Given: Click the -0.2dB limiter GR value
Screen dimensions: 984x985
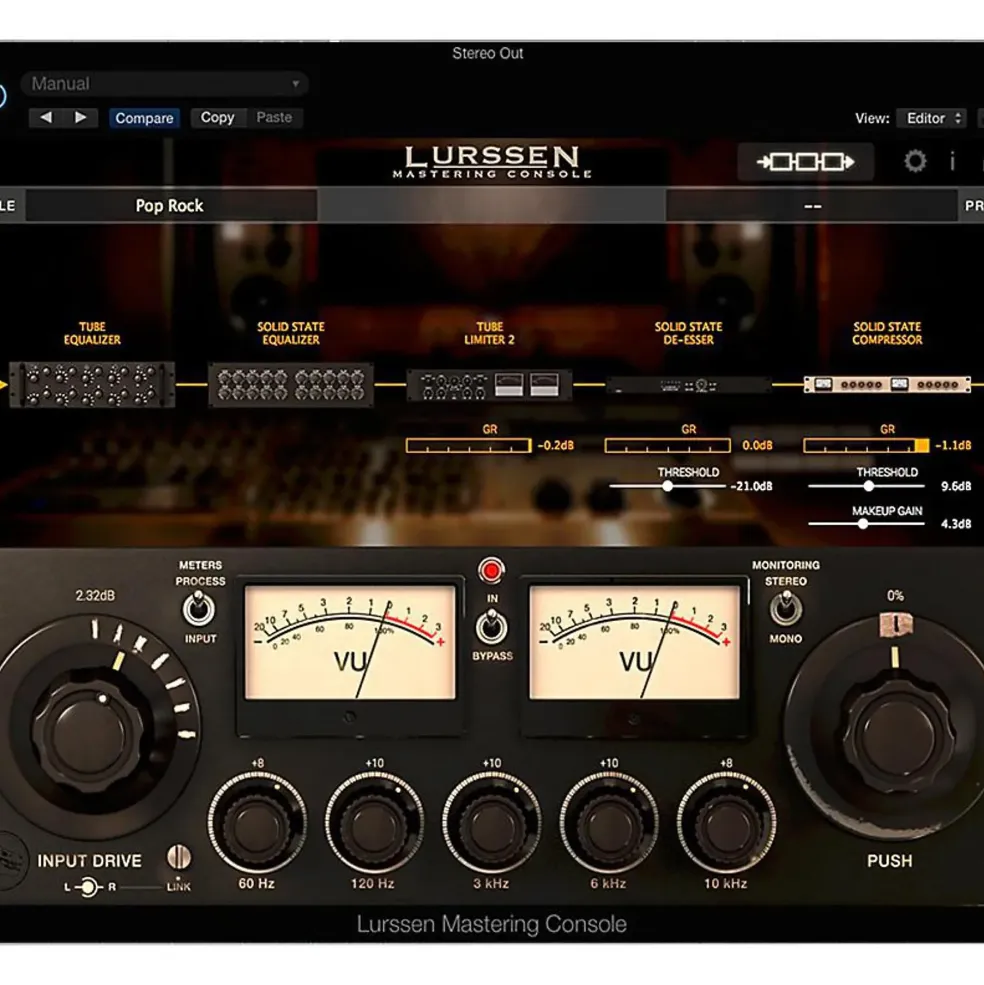Looking at the screenshot, I should (x=555, y=445).
